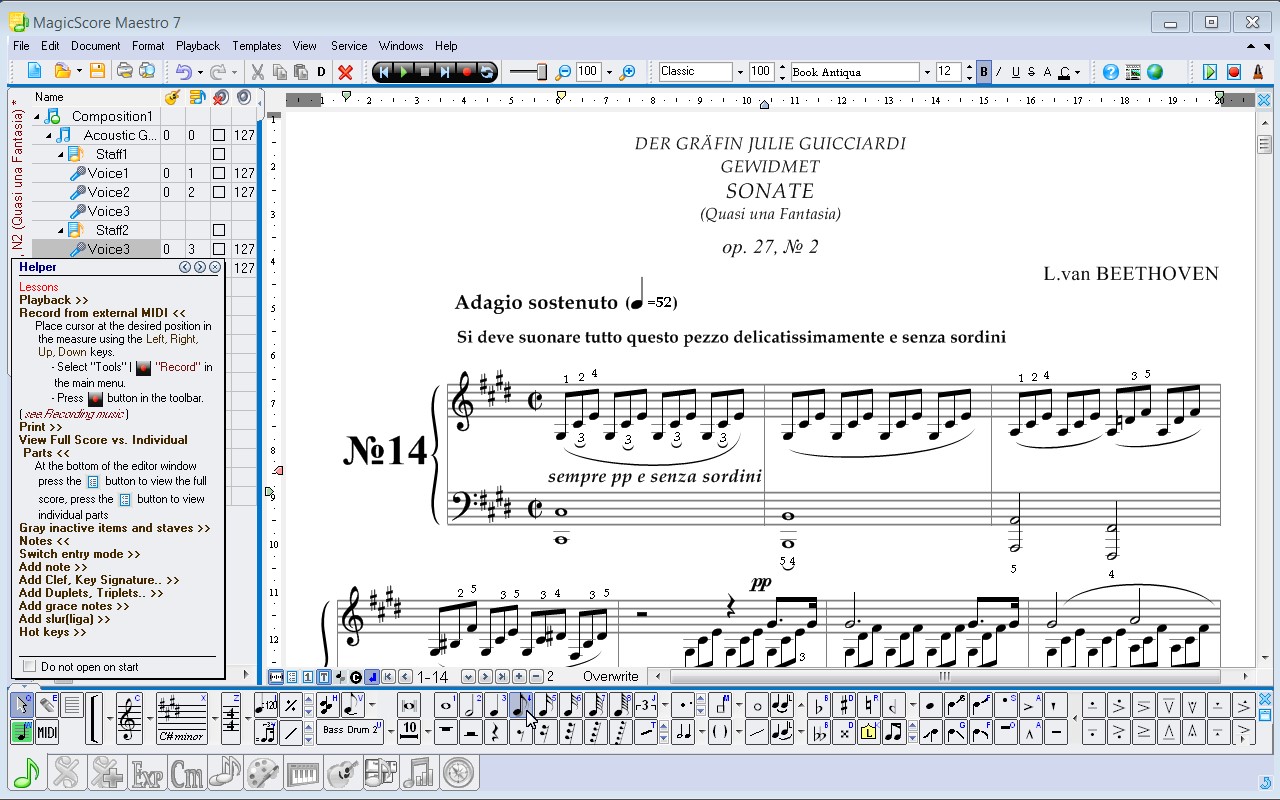Open the Templates menu
Screen dimensions: 1280x800
coord(256,45)
